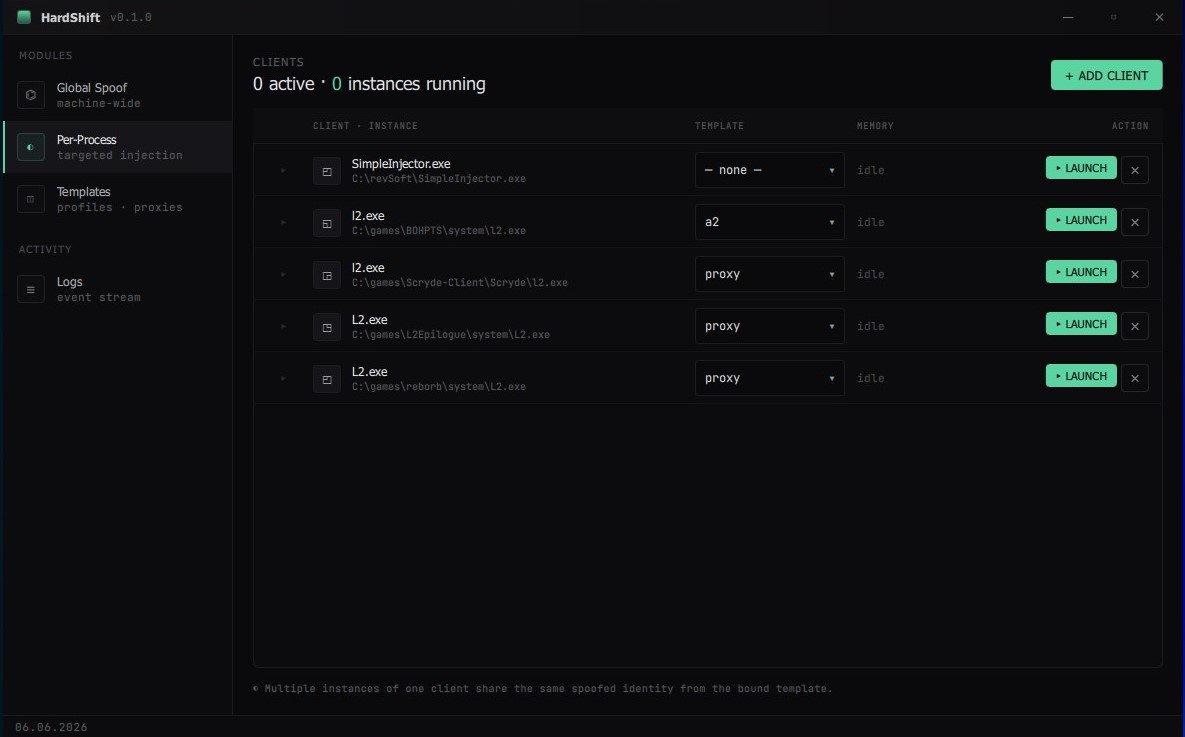1185x737 pixels.
Task: Click the reborb L2.exe window icon
Action: coord(326,379)
